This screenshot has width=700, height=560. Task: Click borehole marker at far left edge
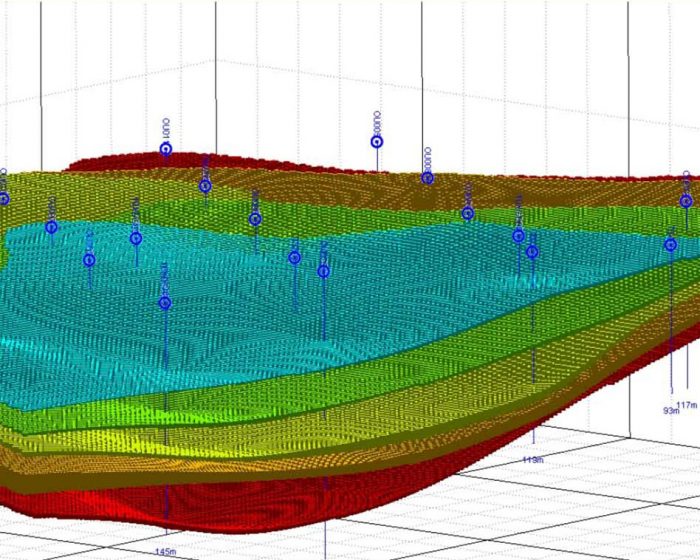4,199
